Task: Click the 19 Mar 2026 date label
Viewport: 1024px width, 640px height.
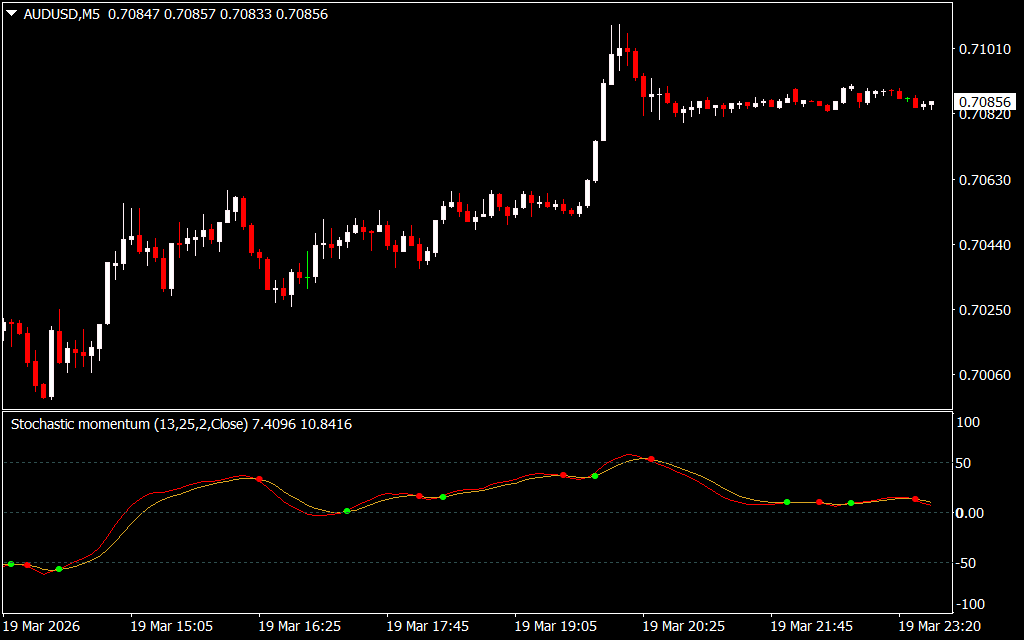Action: pyautogui.click(x=42, y=625)
